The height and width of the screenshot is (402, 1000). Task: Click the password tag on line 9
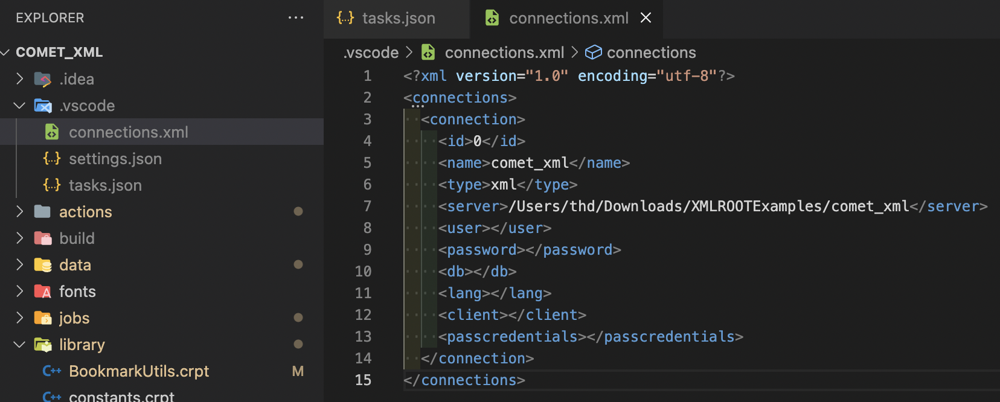(x=482, y=249)
